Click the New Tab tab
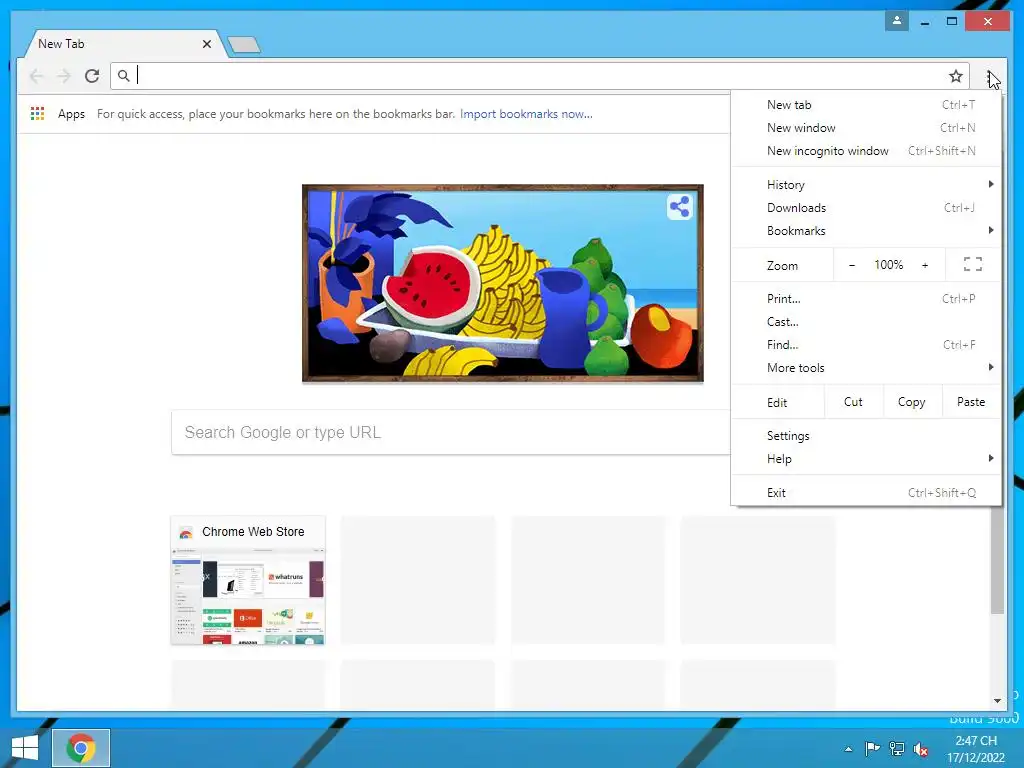Viewport: 1024px width, 768px height. coord(124,44)
